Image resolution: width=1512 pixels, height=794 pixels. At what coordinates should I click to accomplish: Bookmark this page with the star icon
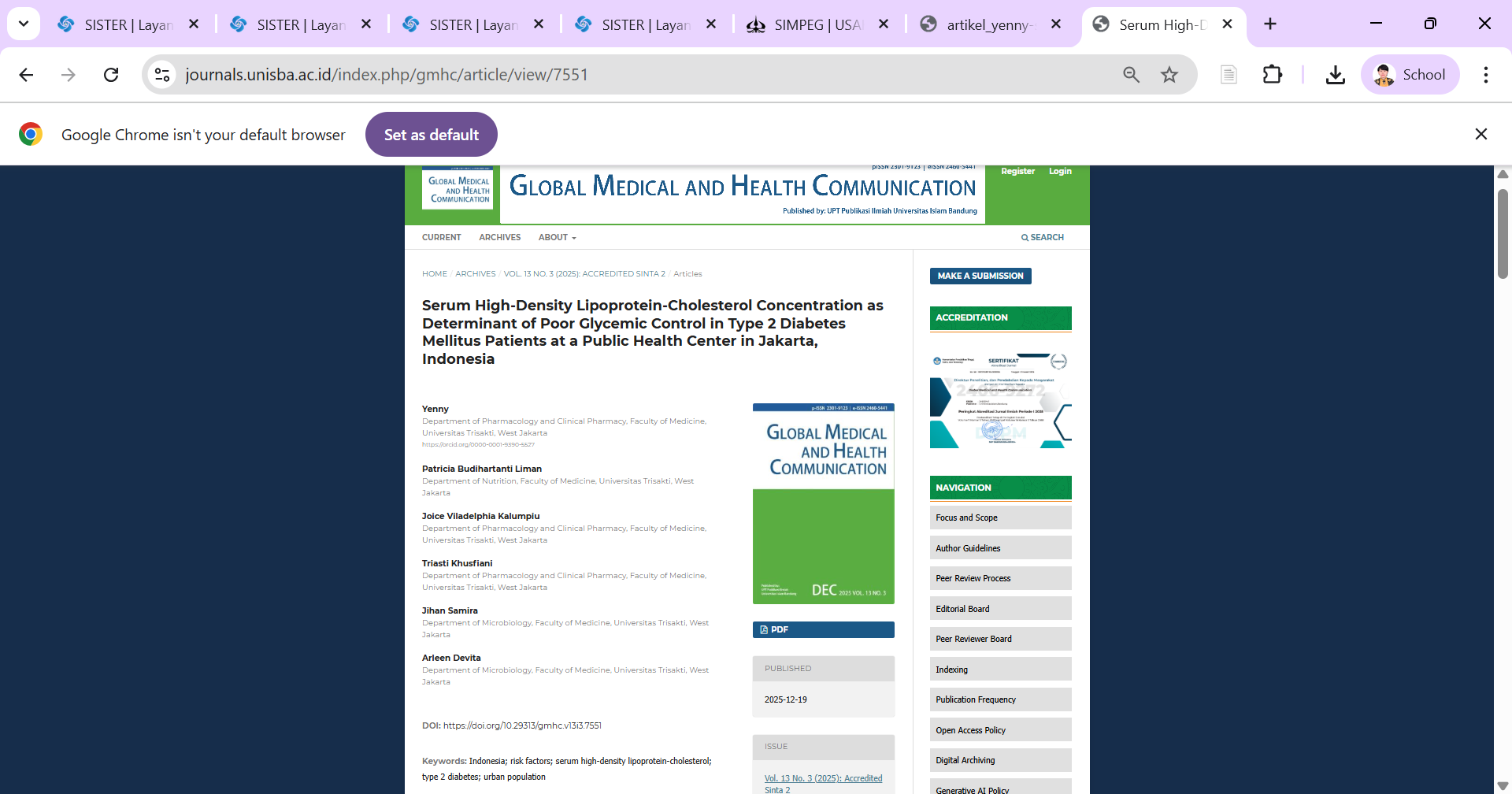point(1169,75)
